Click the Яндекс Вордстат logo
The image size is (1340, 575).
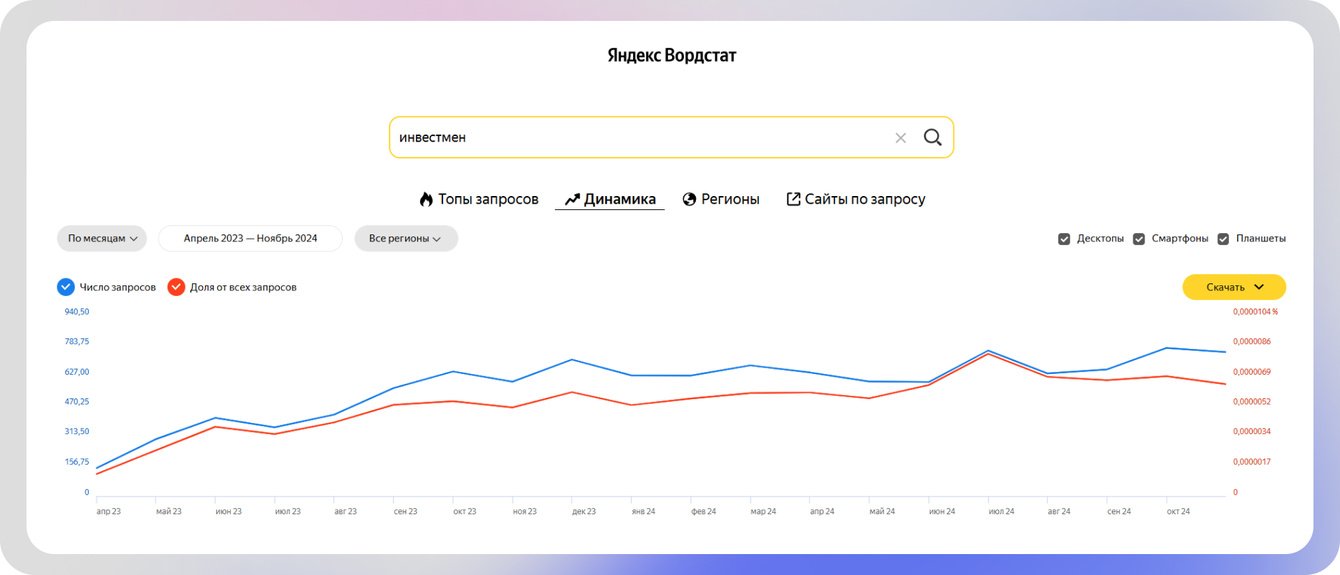click(x=671, y=55)
